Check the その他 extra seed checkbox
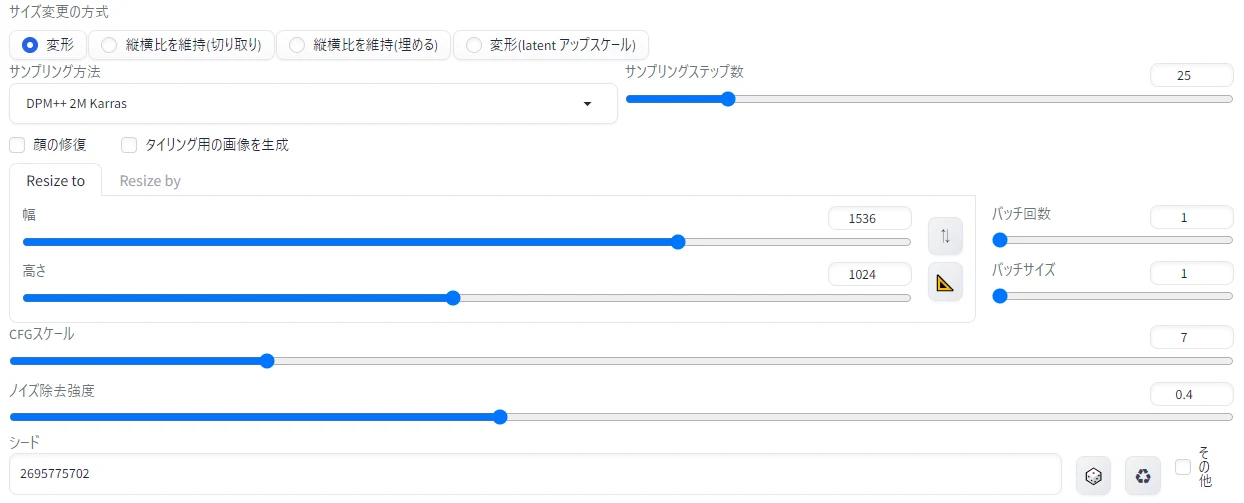The height and width of the screenshot is (503, 1244). point(1183,467)
